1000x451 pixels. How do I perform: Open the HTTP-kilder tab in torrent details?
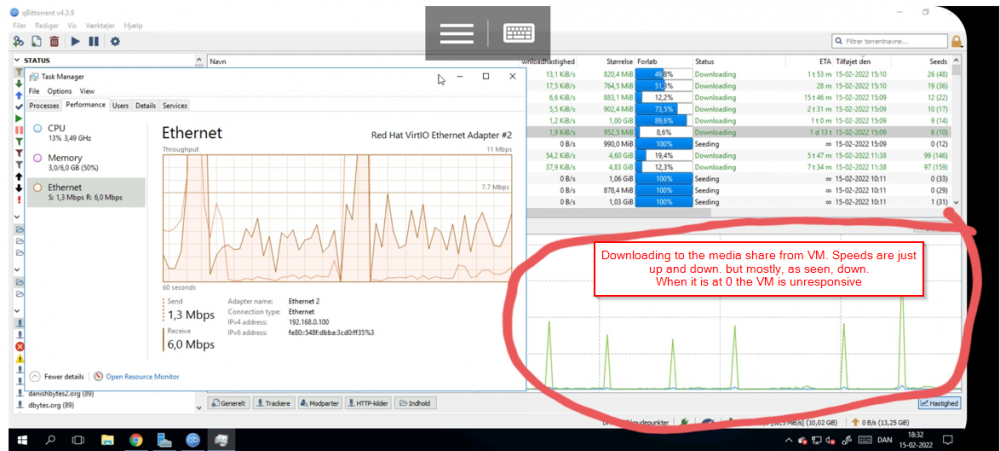coord(368,403)
